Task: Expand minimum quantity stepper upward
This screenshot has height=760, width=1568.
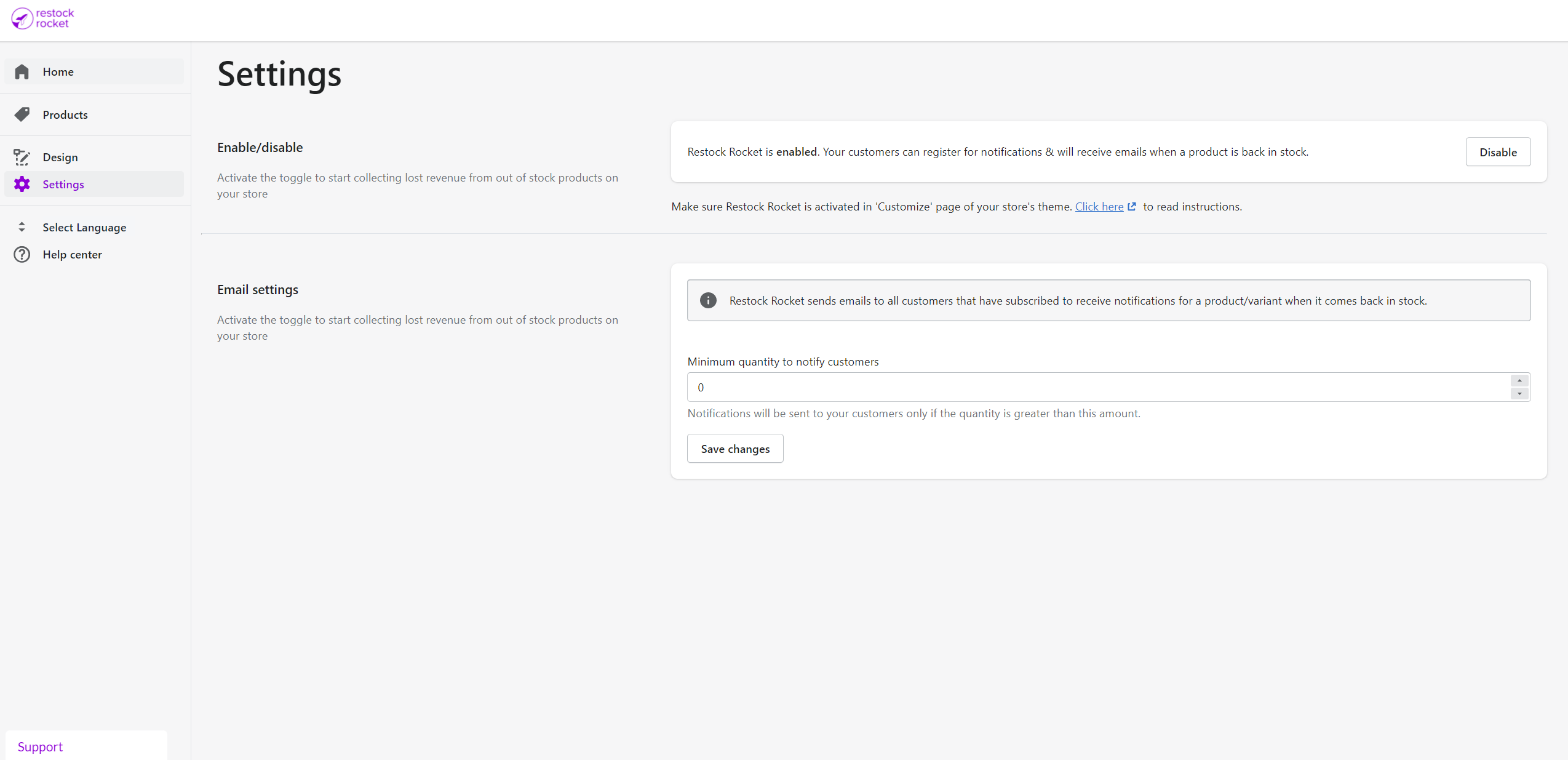Action: 1521,381
